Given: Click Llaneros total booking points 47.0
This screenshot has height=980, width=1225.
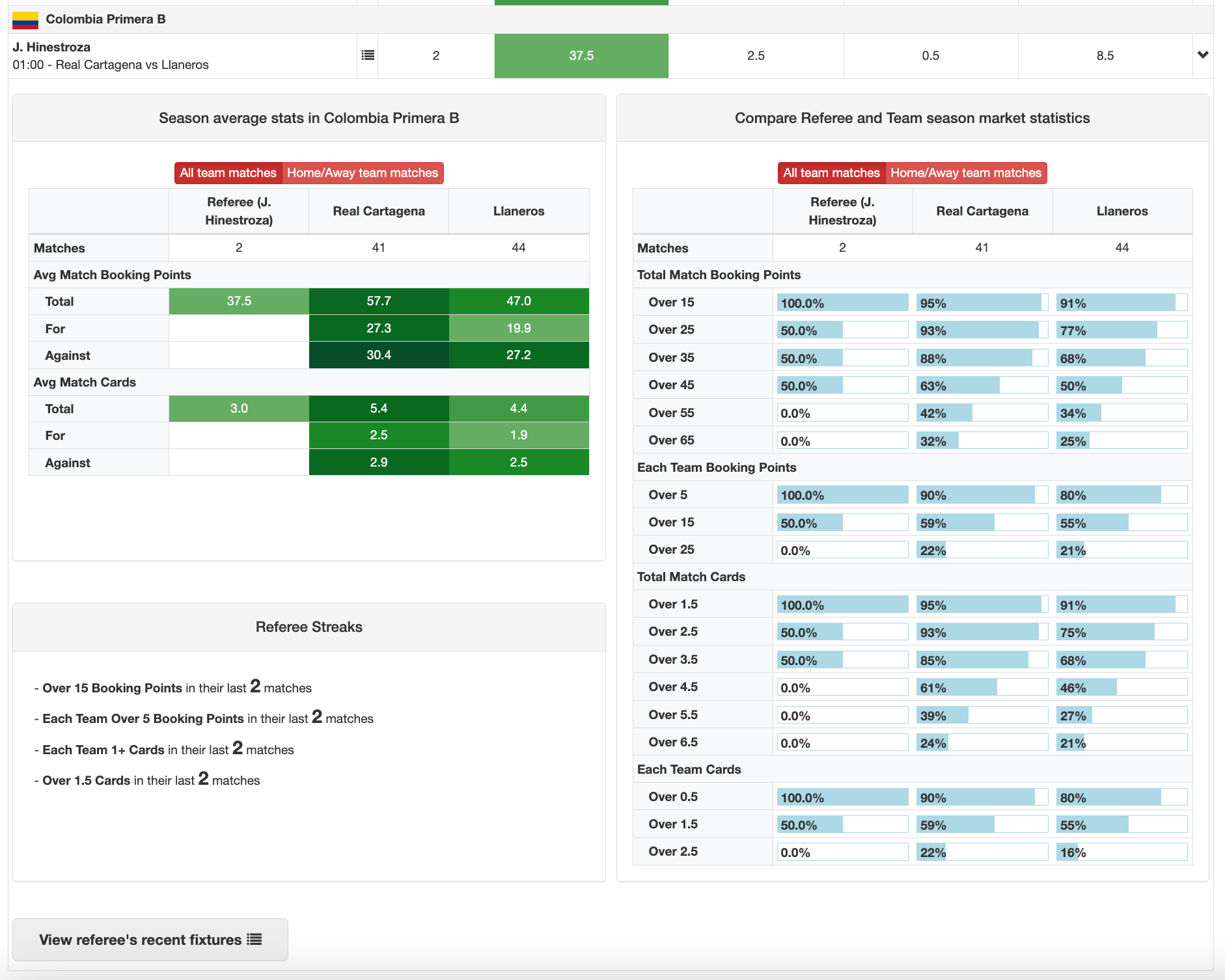Looking at the screenshot, I should [519, 301].
